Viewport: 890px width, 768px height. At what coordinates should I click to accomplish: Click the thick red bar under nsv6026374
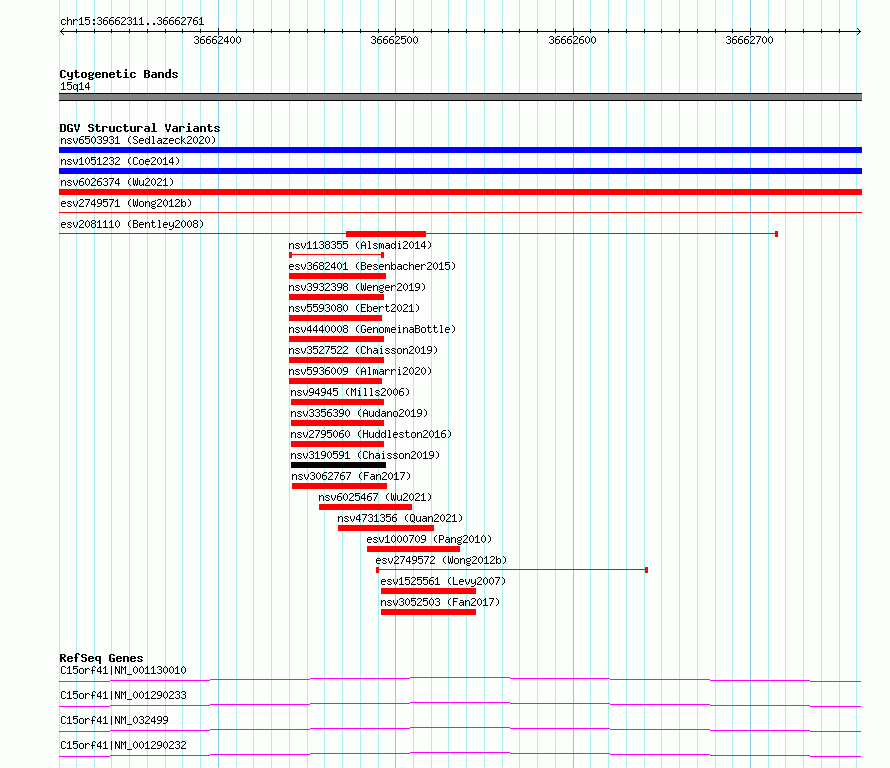[460, 192]
